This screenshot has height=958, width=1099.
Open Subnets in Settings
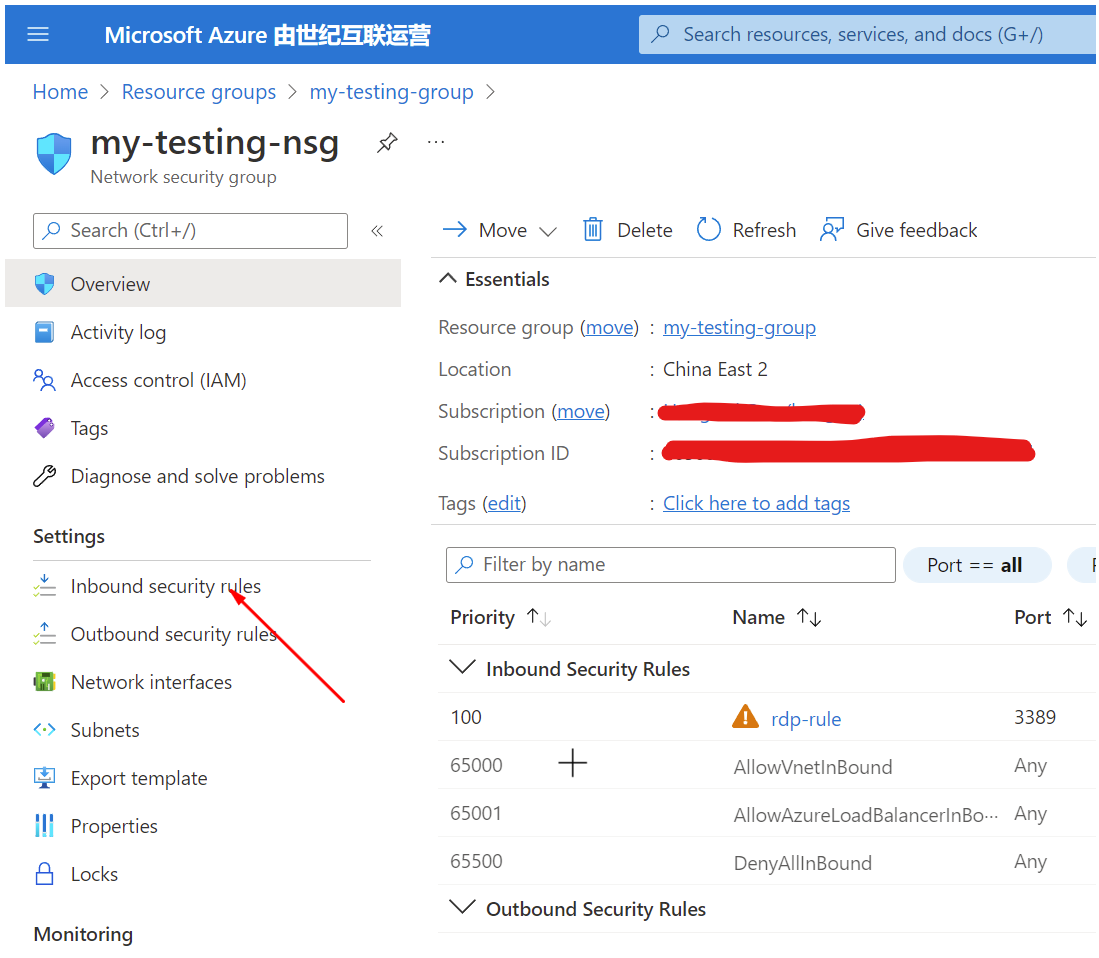(105, 730)
